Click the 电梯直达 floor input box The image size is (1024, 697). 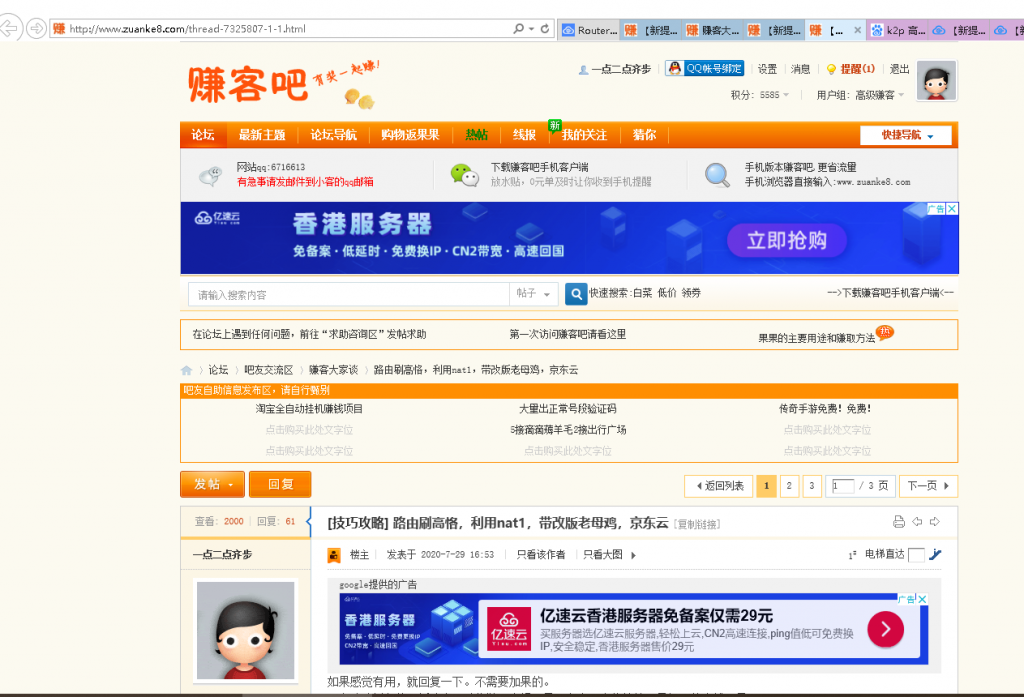(916, 555)
